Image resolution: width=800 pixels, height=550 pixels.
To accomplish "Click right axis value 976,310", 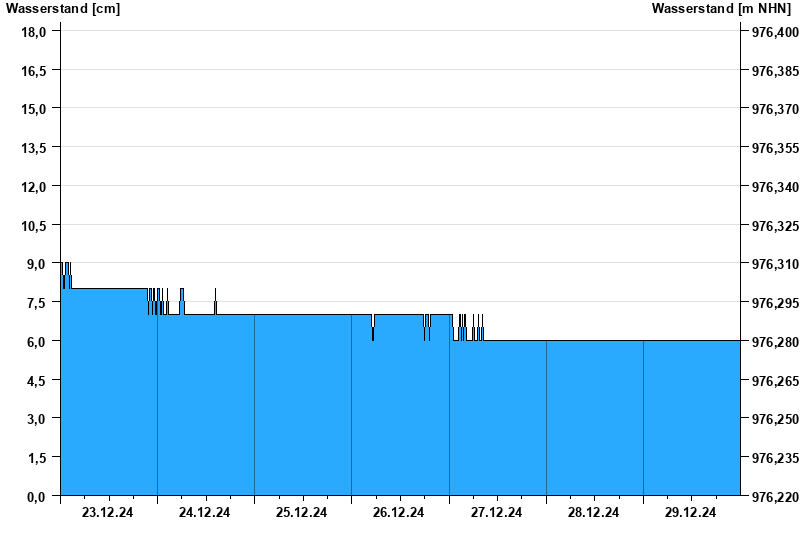I will click(x=776, y=264).
